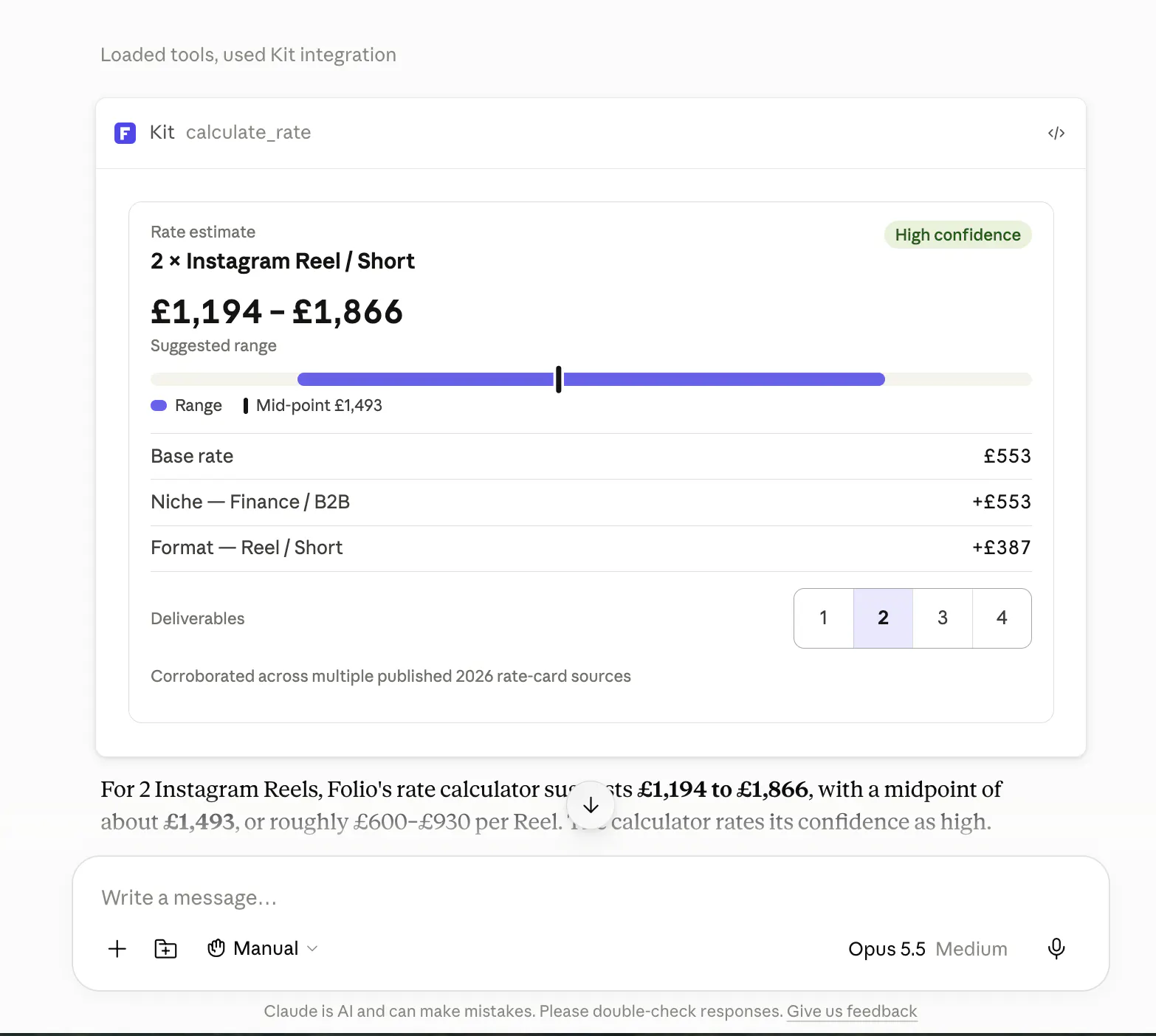Screen dimensions: 1156x1036
Task: Click the purple Range legend marker
Action: [x=159, y=406]
